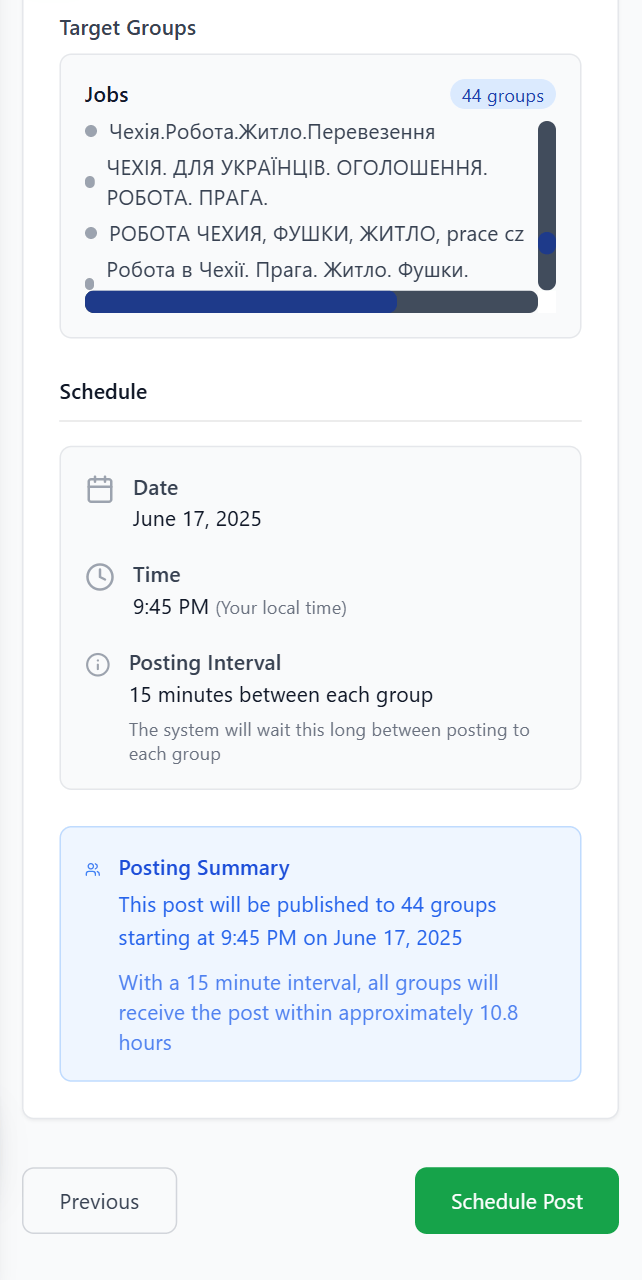642x1280 pixels.
Task: Click the Jobs category heading
Action: pyautogui.click(x=107, y=95)
